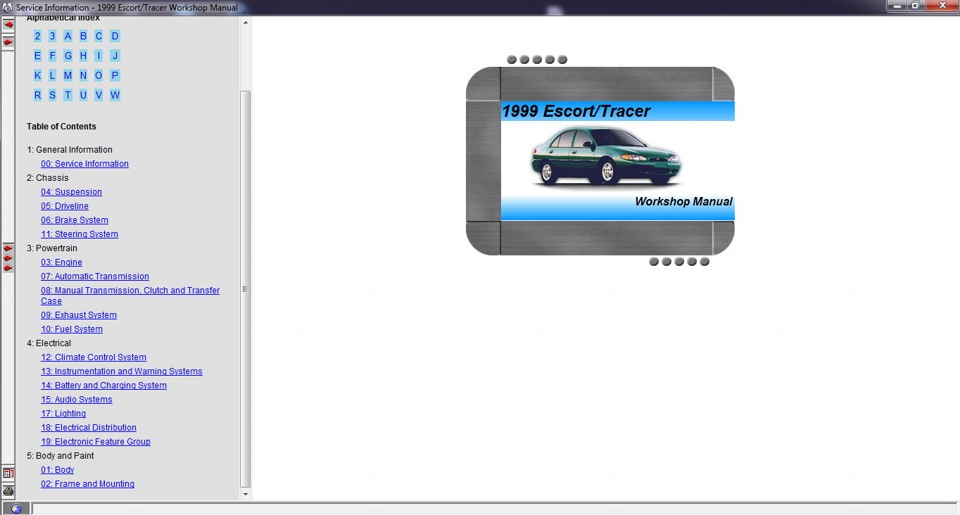The image size is (960, 515).
Task: Open 19: Electronic Feature Group
Action: coord(96,442)
